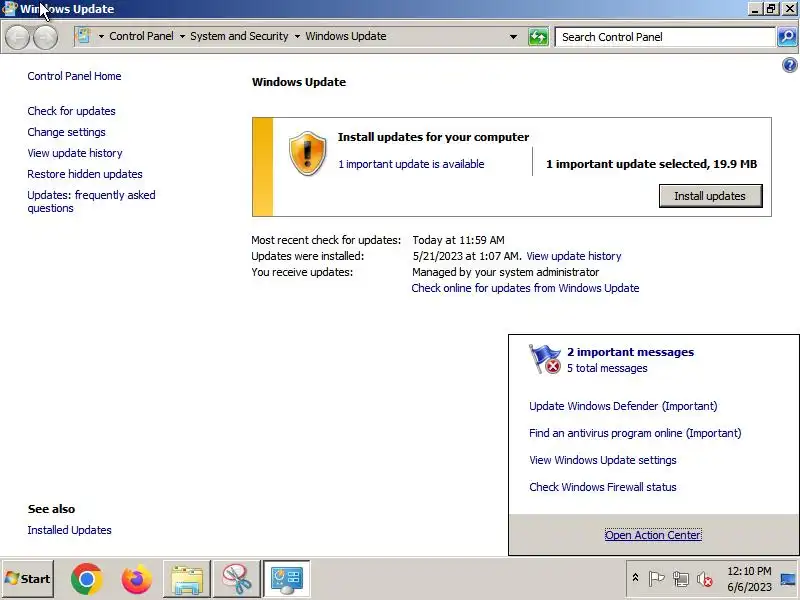
Task: Click the muted volume tray icon
Action: pos(705,579)
